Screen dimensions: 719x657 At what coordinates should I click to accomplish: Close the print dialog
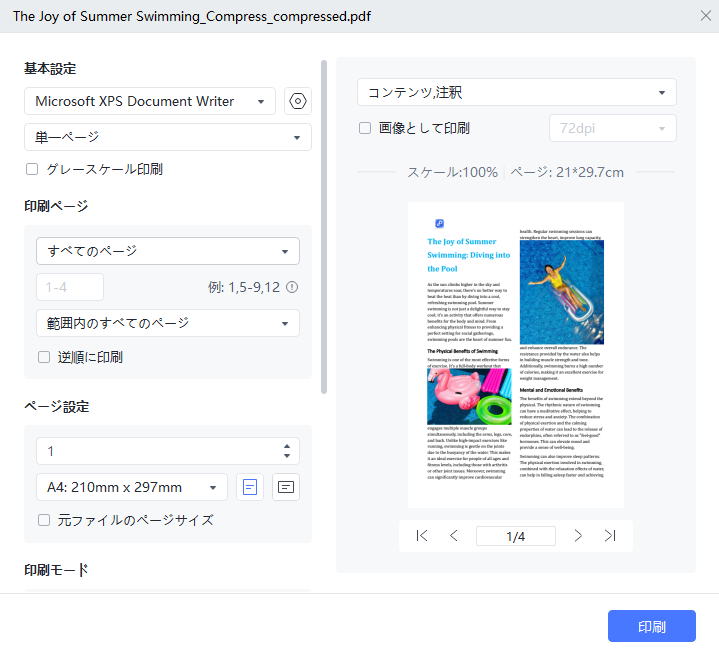point(706,16)
